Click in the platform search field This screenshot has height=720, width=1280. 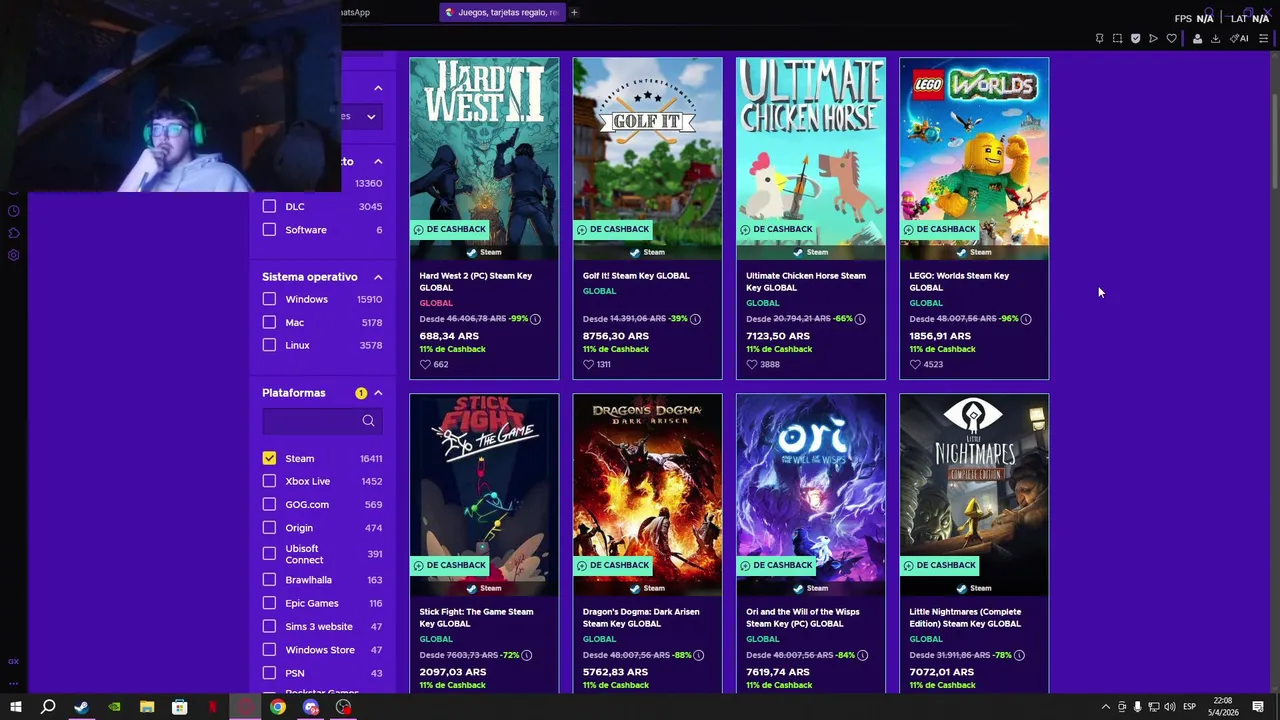[x=322, y=421]
